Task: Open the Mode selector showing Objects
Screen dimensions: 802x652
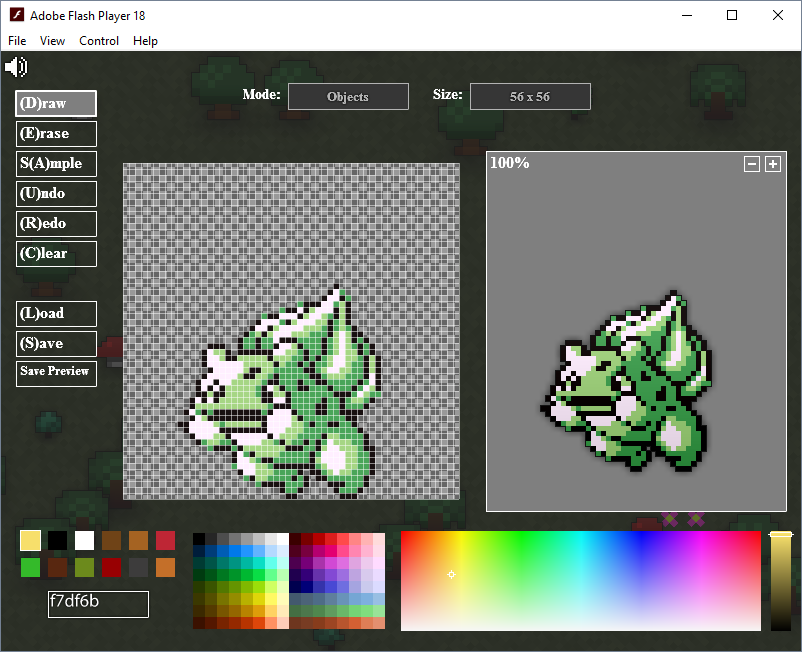Action: [x=348, y=97]
